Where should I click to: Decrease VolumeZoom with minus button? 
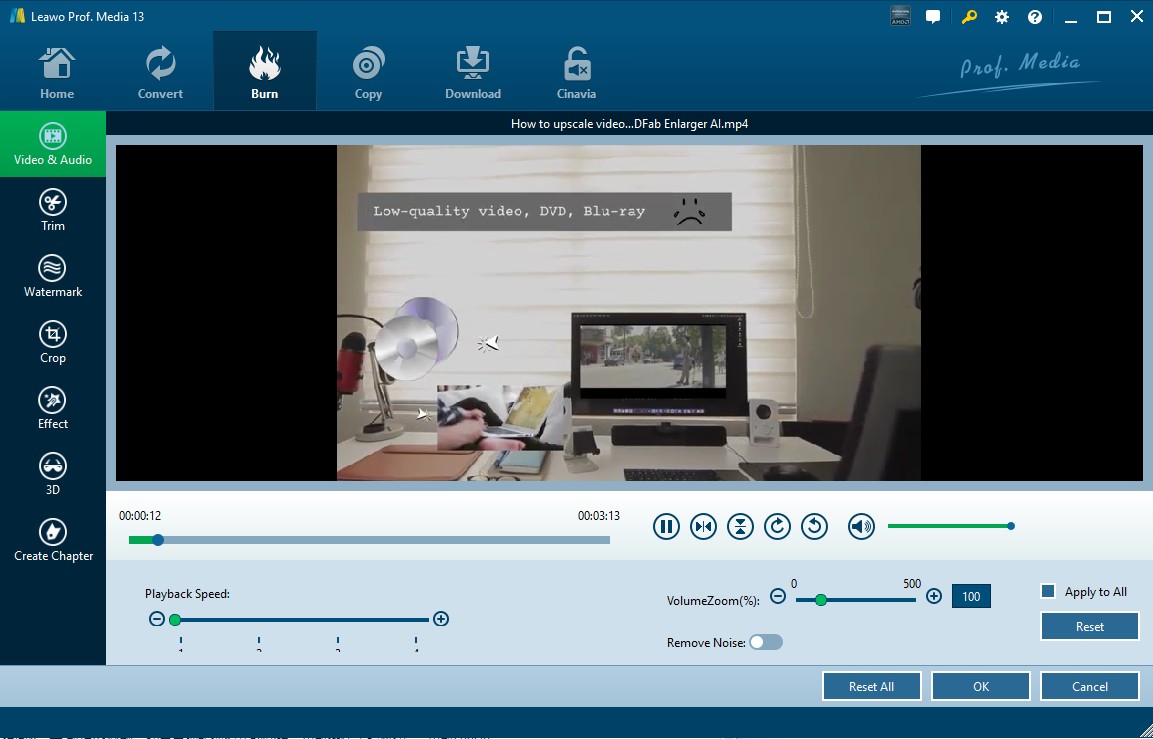click(778, 596)
